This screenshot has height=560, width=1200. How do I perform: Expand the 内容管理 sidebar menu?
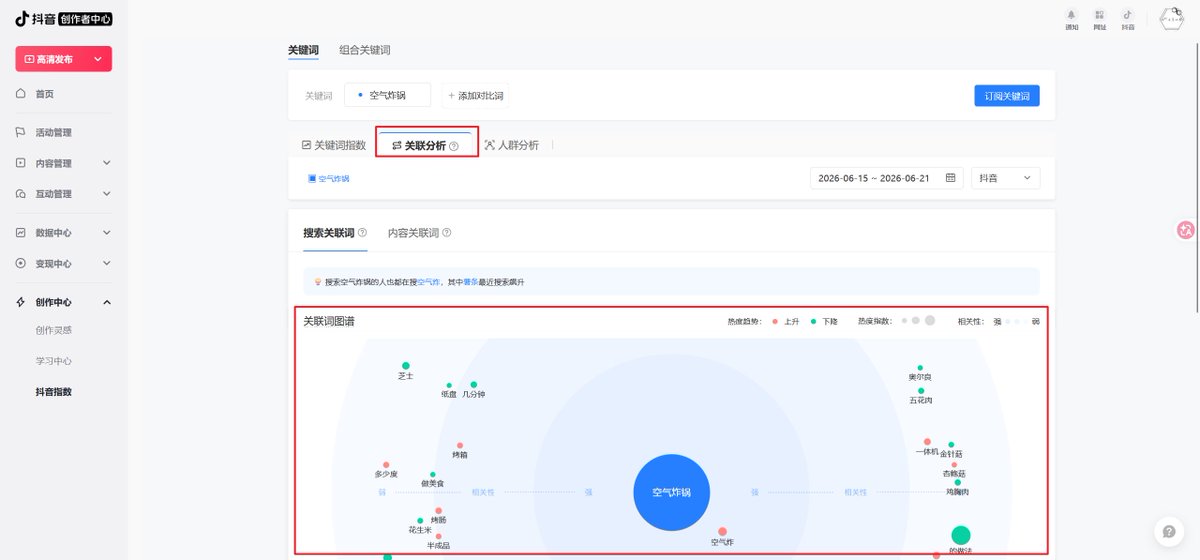[x=107, y=163]
